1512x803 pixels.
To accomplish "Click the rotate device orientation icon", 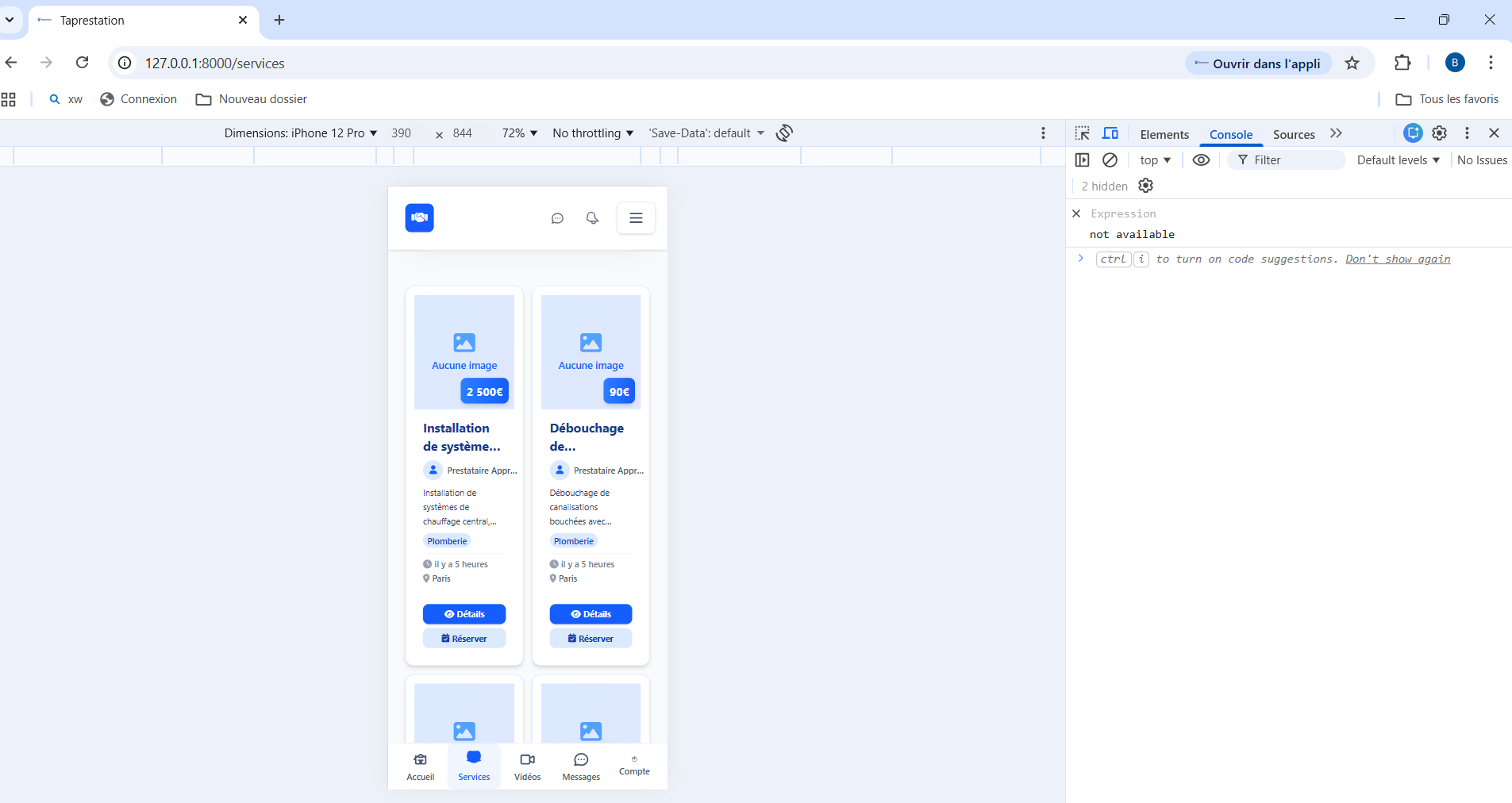I will pyautogui.click(x=784, y=133).
